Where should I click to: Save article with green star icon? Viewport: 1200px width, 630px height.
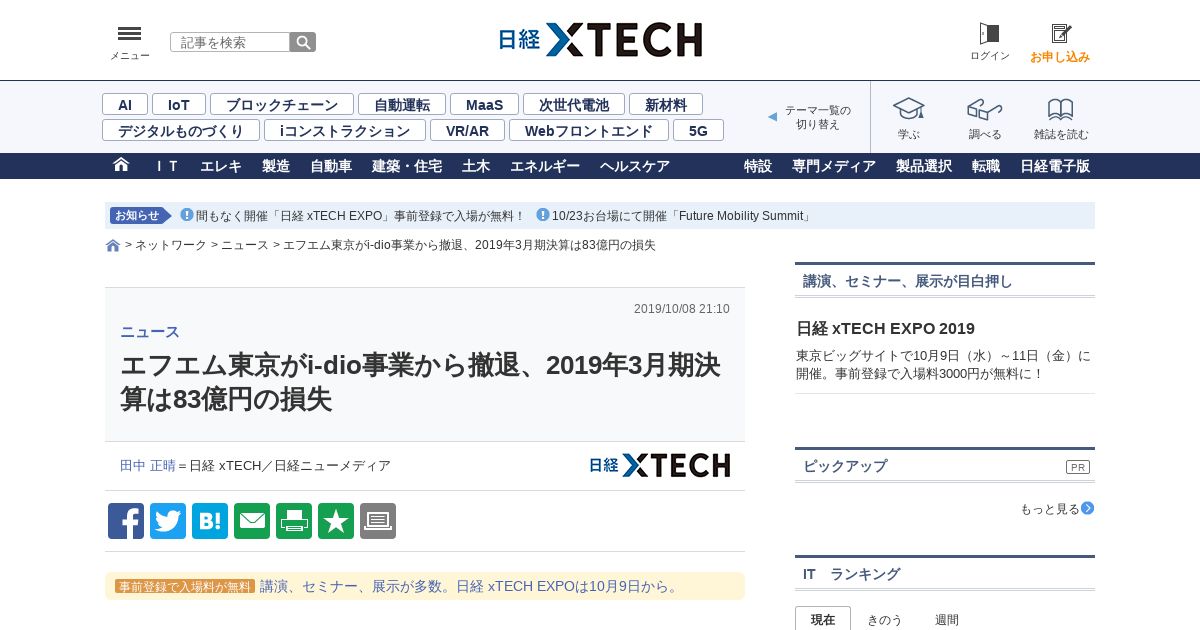coord(336,521)
